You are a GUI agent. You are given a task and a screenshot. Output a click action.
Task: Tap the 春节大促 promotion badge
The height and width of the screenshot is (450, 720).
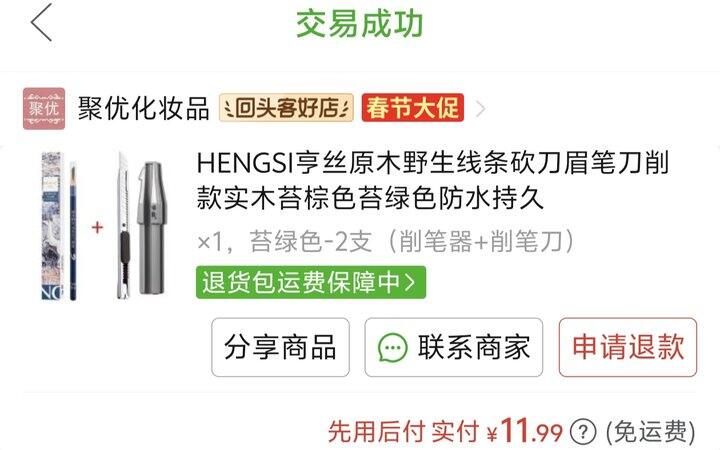pos(413,108)
